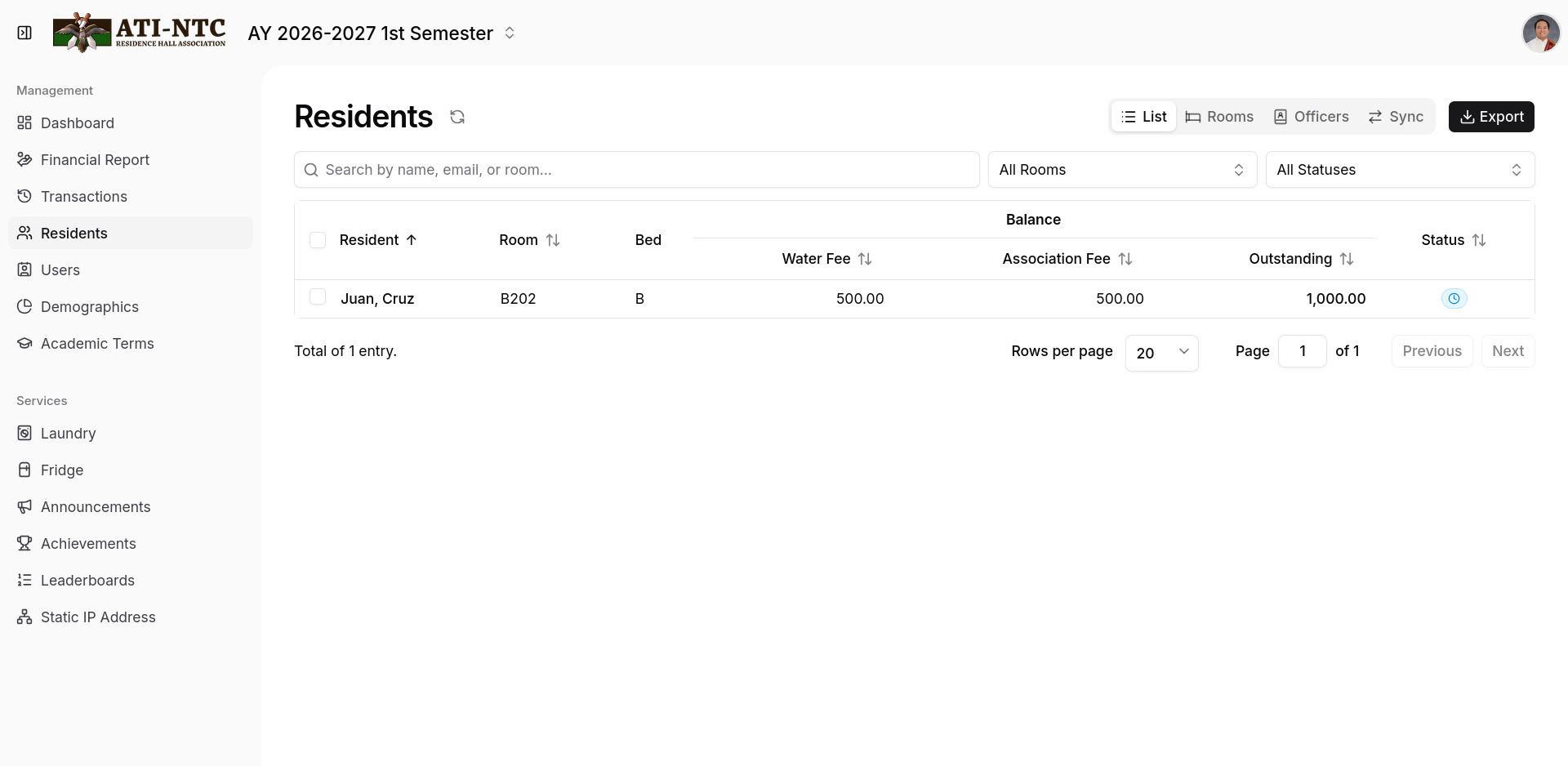Open the Users page
1568x766 pixels.
tap(131, 269)
